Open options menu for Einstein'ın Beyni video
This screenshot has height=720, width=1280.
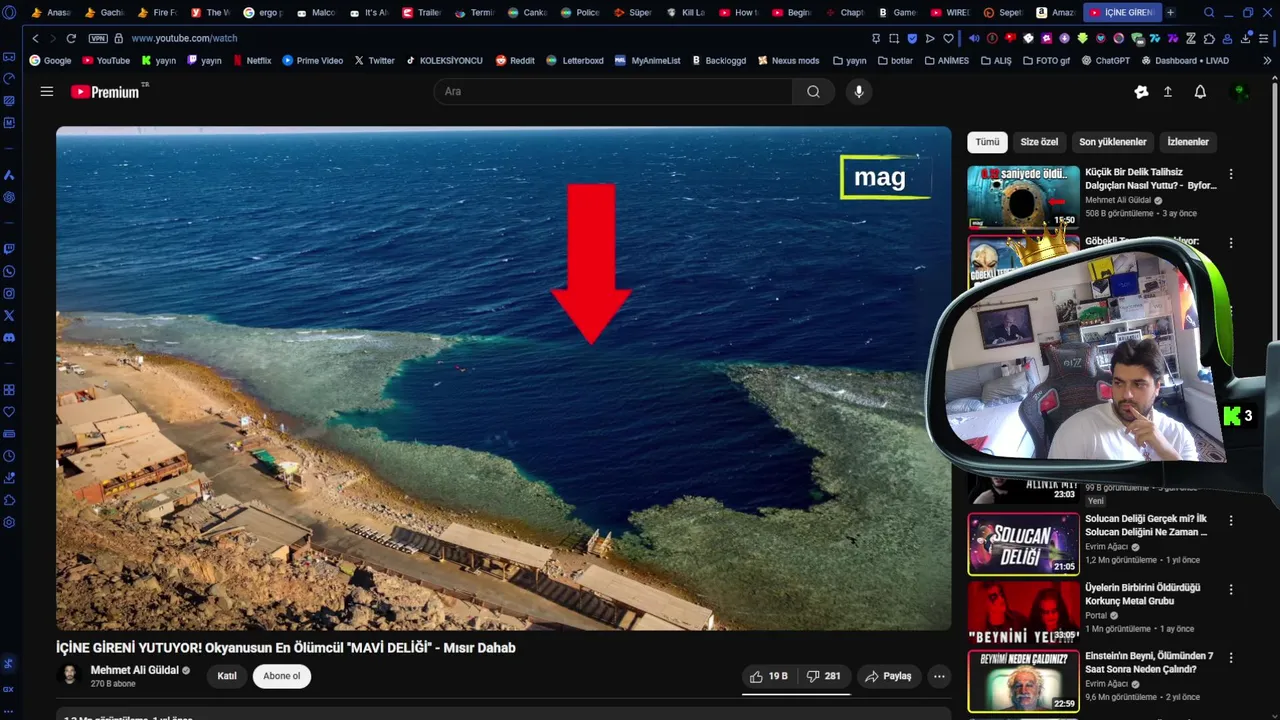click(x=1231, y=657)
